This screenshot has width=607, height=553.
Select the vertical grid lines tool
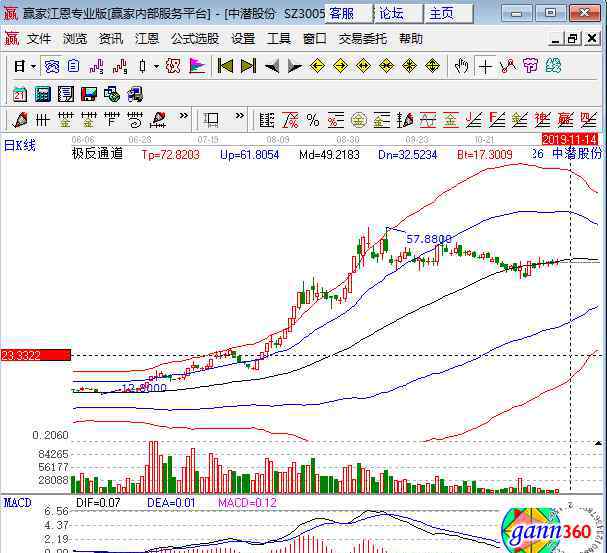pos(43,120)
